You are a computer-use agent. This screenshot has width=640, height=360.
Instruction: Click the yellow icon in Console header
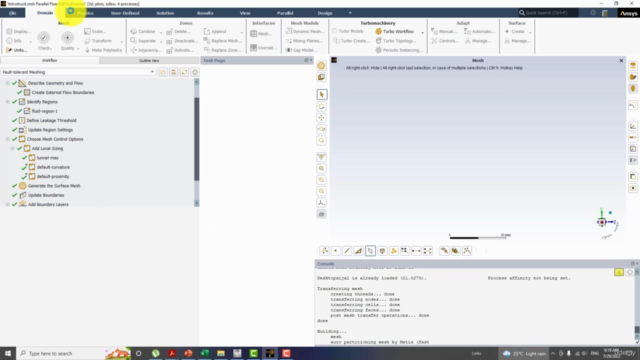[x=619, y=272]
